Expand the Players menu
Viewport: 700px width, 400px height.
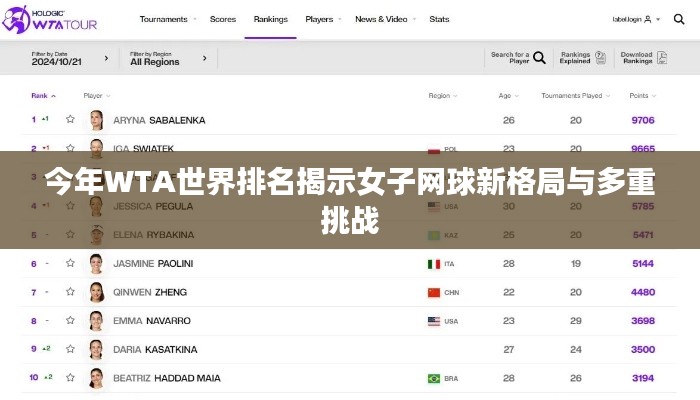click(x=323, y=19)
